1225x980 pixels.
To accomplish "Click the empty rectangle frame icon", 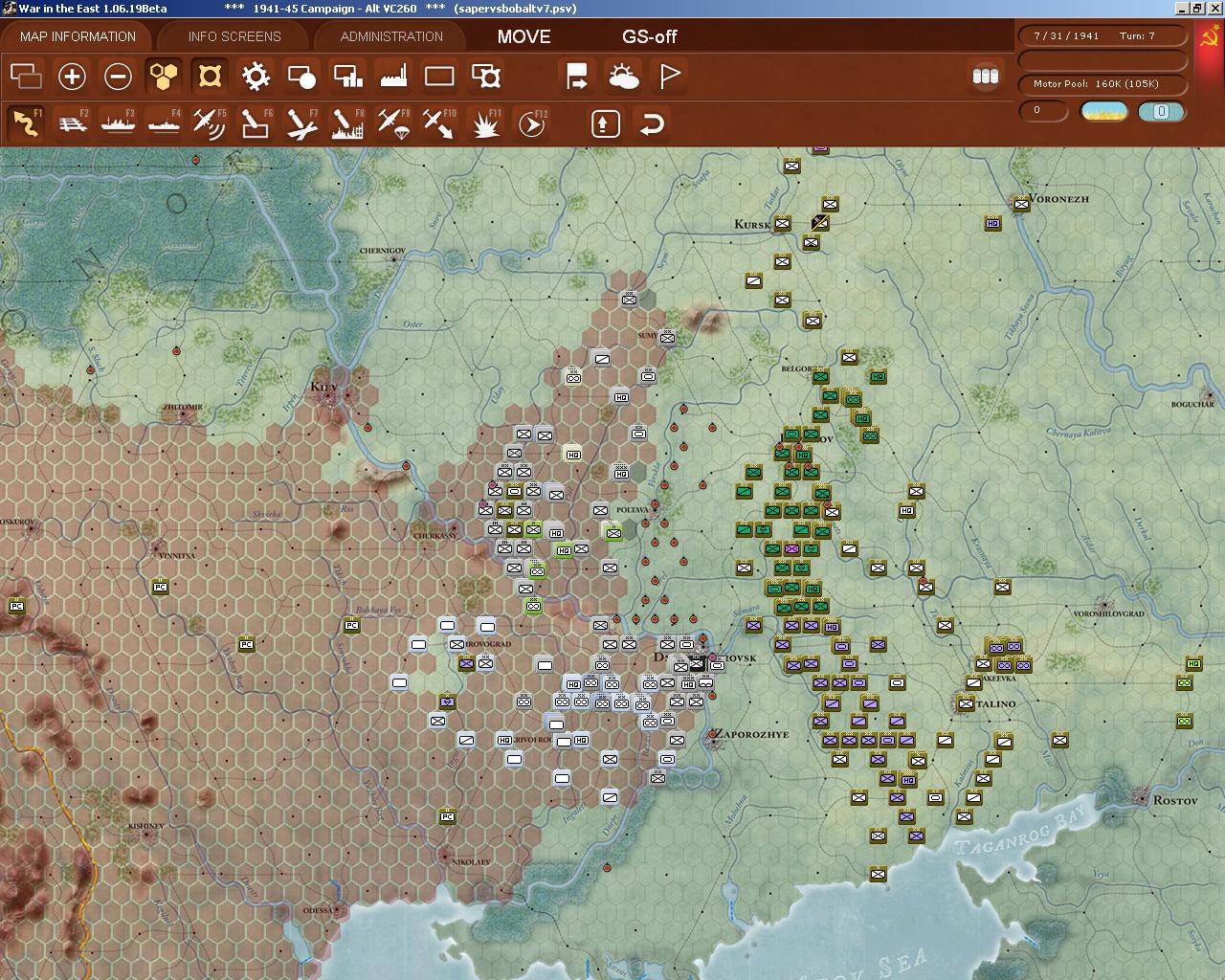I will pyautogui.click(x=439, y=77).
